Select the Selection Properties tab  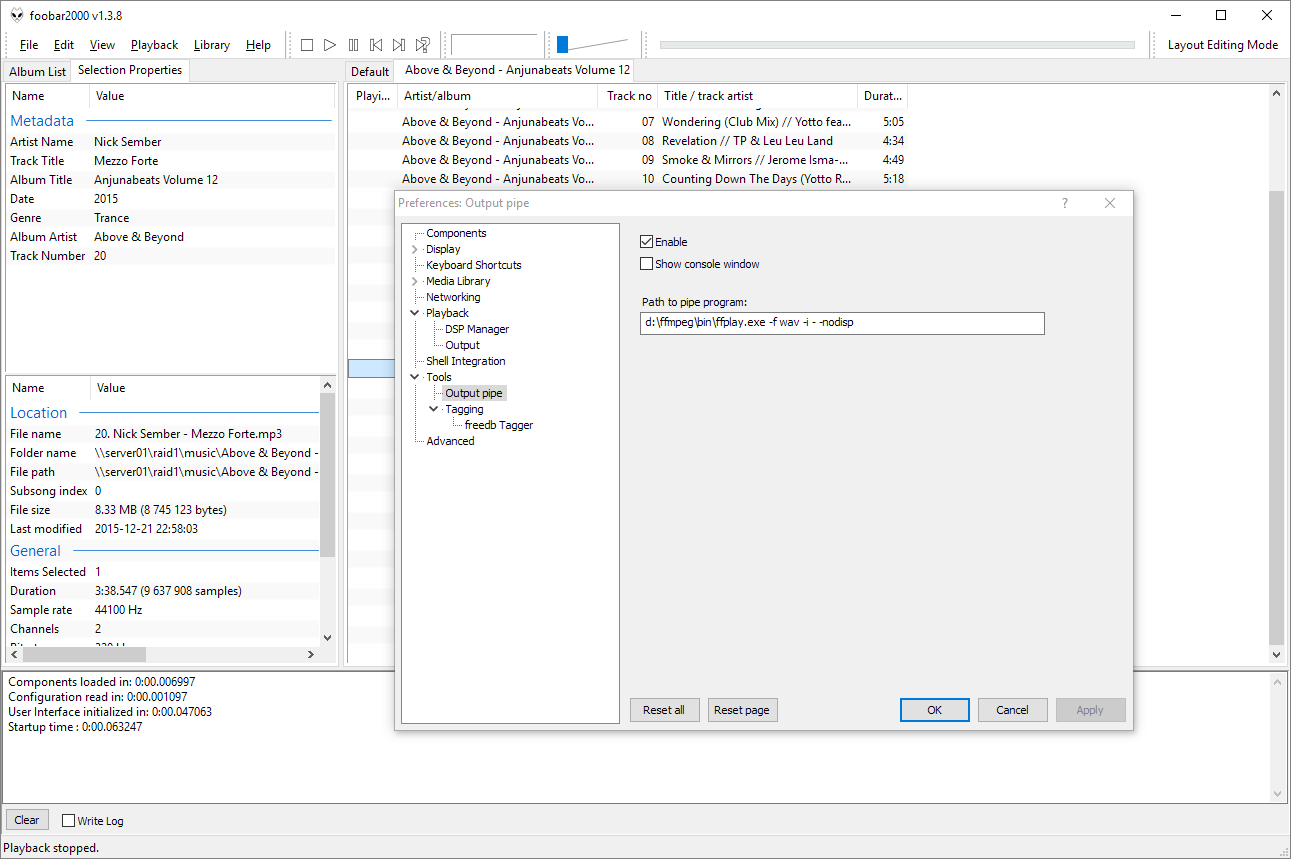130,70
